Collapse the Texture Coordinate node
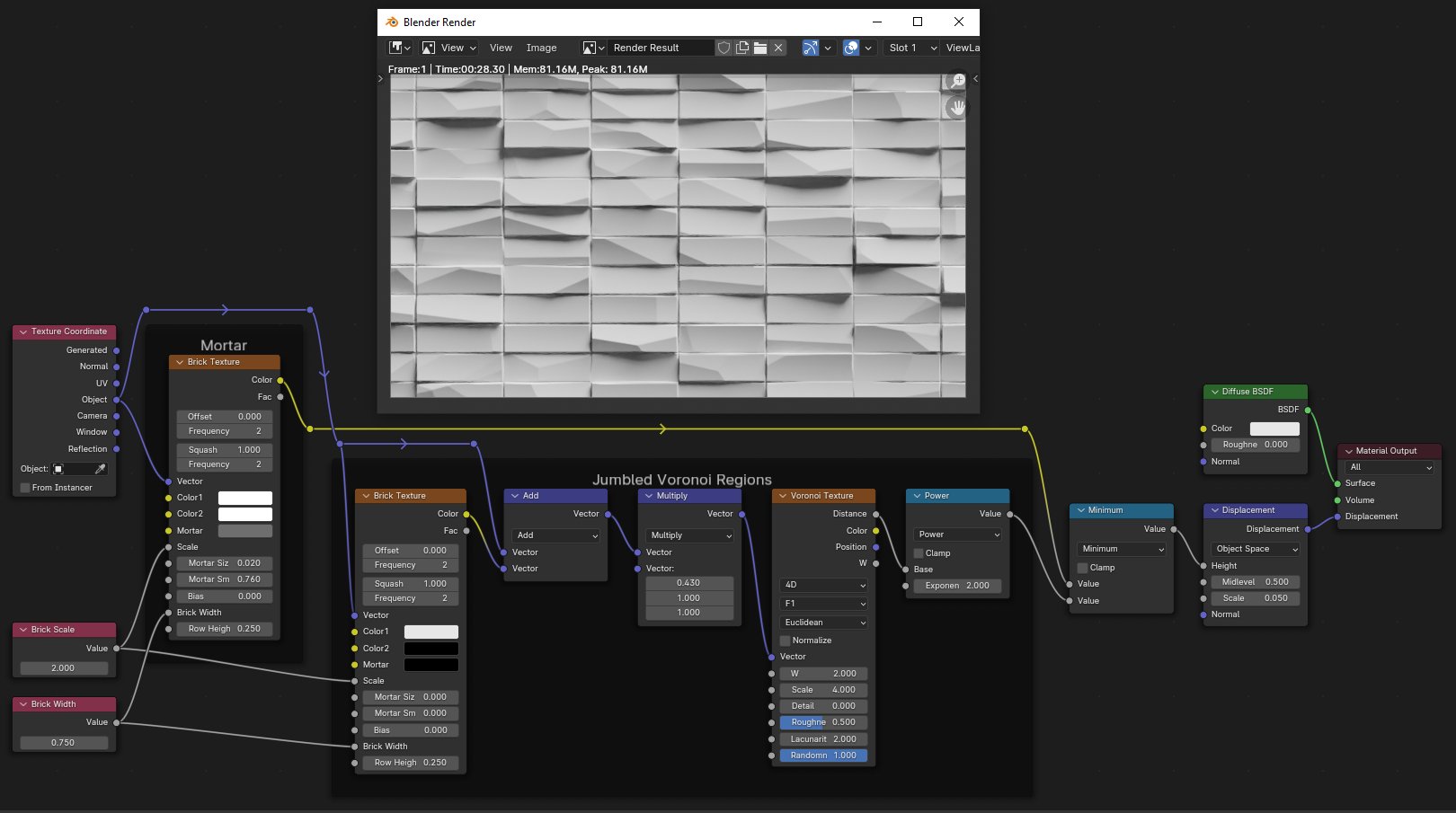Image resolution: width=1456 pixels, height=813 pixels. pyautogui.click(x=22, y=331)
